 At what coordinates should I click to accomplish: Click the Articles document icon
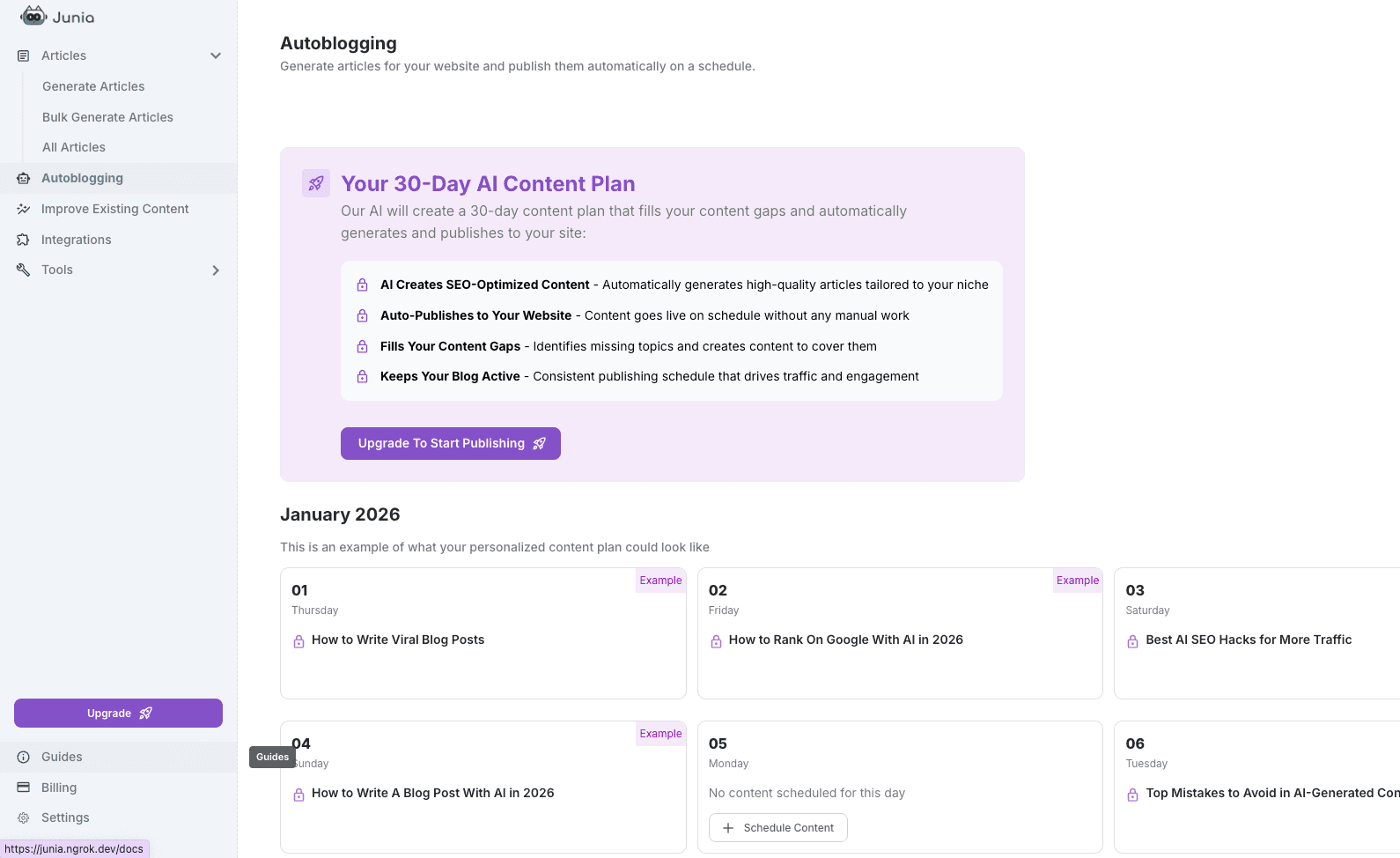coord(21,55)
